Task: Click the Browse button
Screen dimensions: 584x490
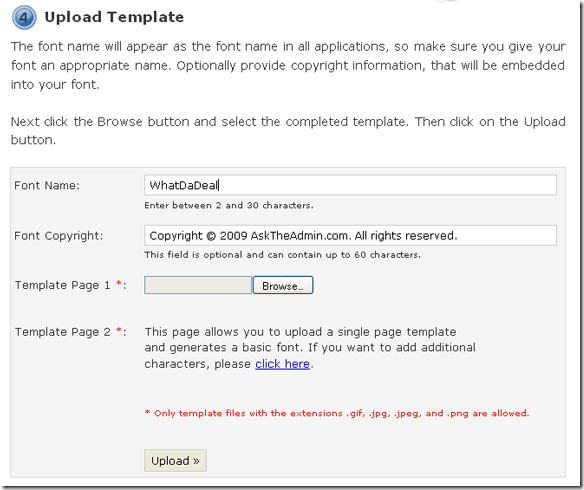Action: 283,285
